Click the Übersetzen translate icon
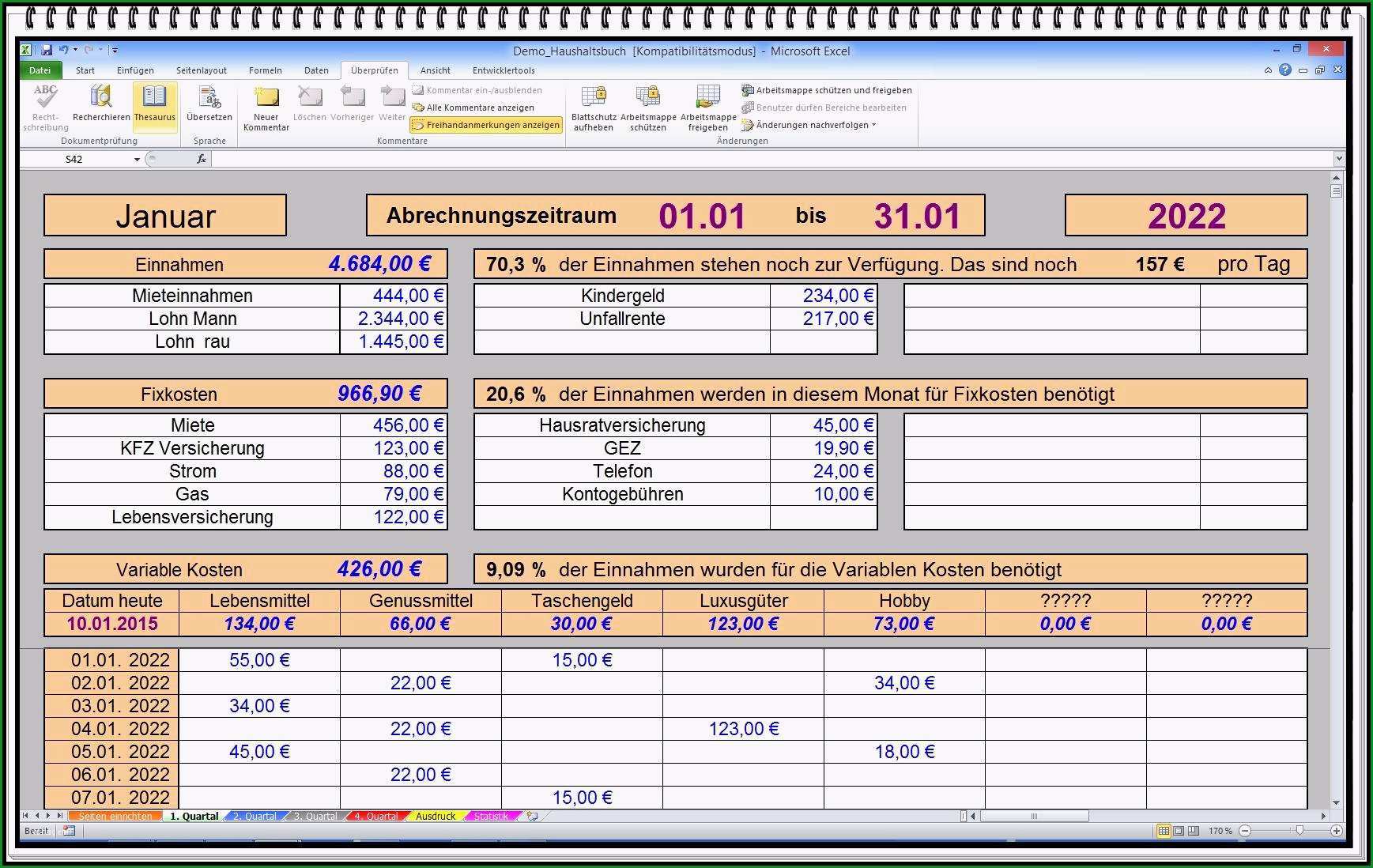 point(209,96)
